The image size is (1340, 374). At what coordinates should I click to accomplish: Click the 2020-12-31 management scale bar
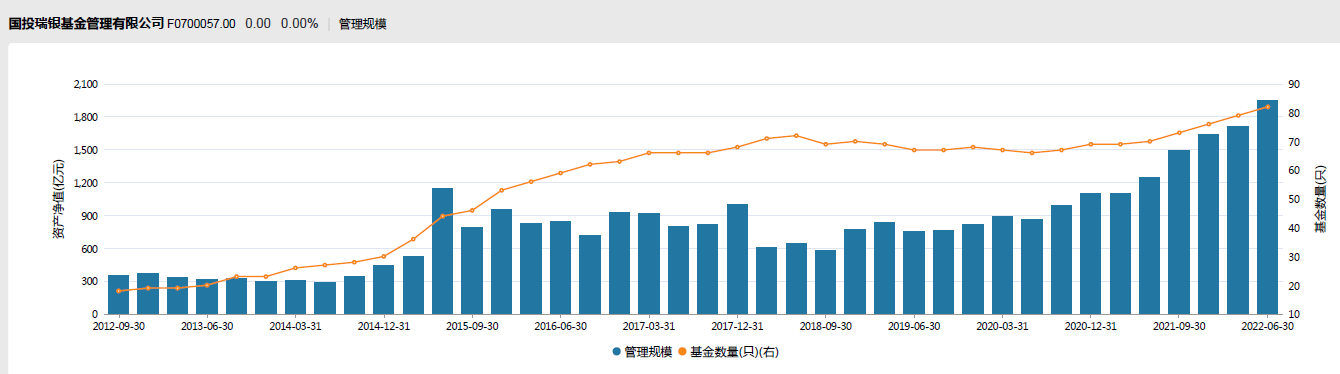pos(1090,254)
